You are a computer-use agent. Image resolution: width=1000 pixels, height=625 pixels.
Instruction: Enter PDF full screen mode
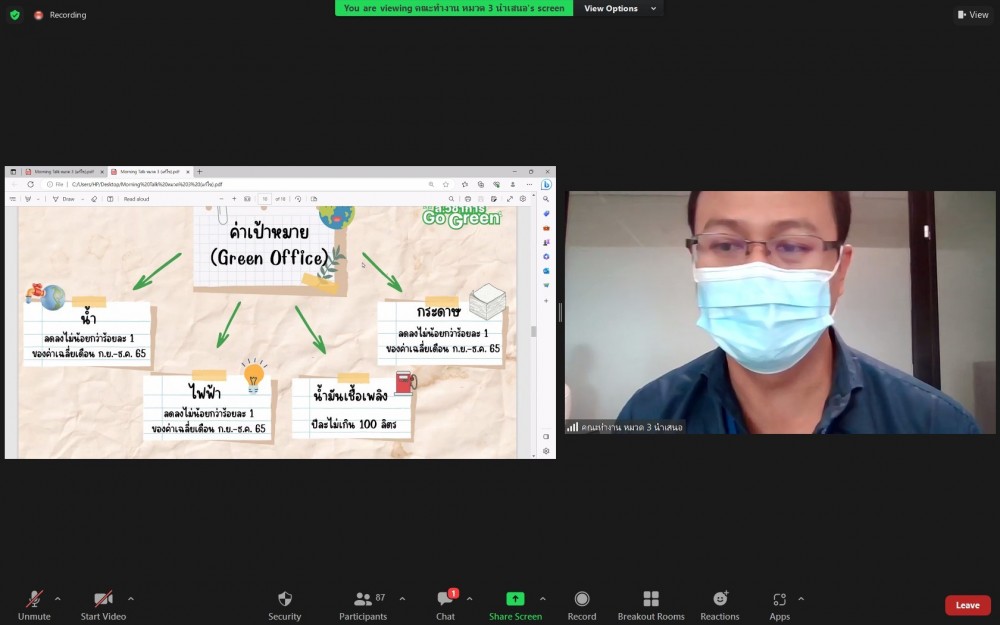pyautogui.click(x=510, y=199)
